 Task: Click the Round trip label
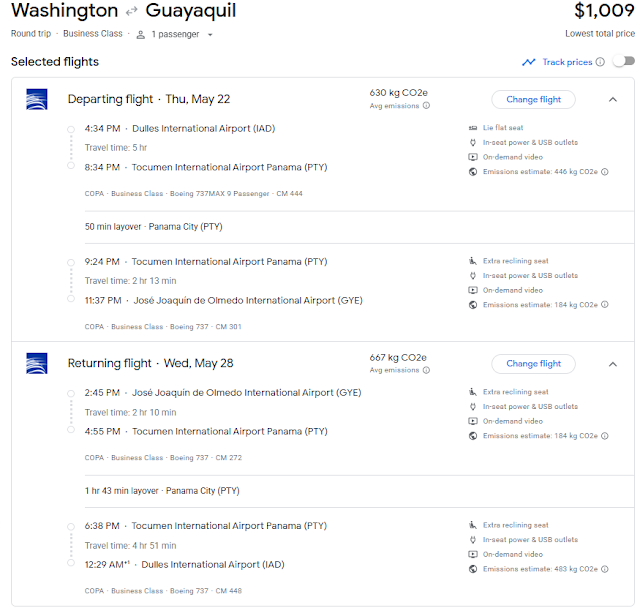(31, 33)
